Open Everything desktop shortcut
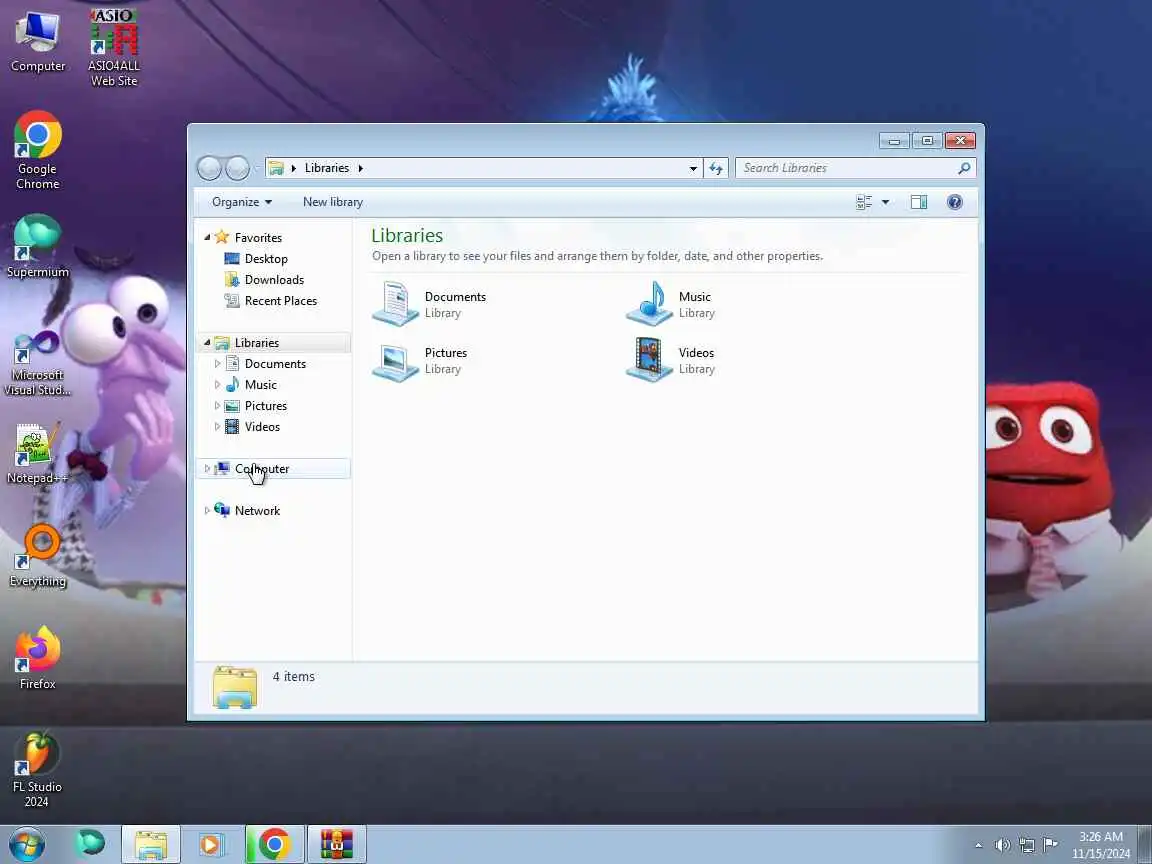Image resolution: width=1152 pixels, height=864 pixels. coord(37,556)
